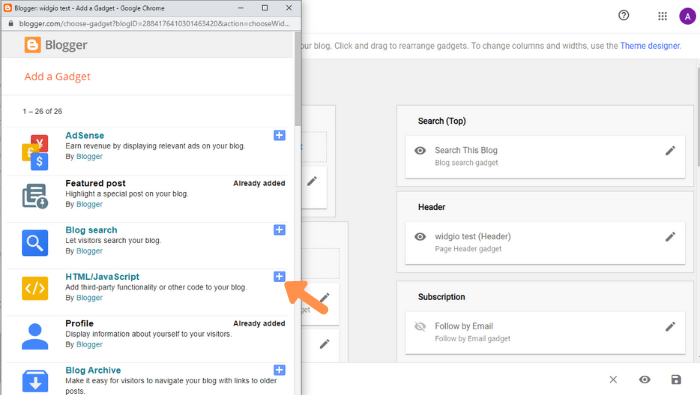
Task: Open the Help question mark icon
Action: click(x=624, y=16)
